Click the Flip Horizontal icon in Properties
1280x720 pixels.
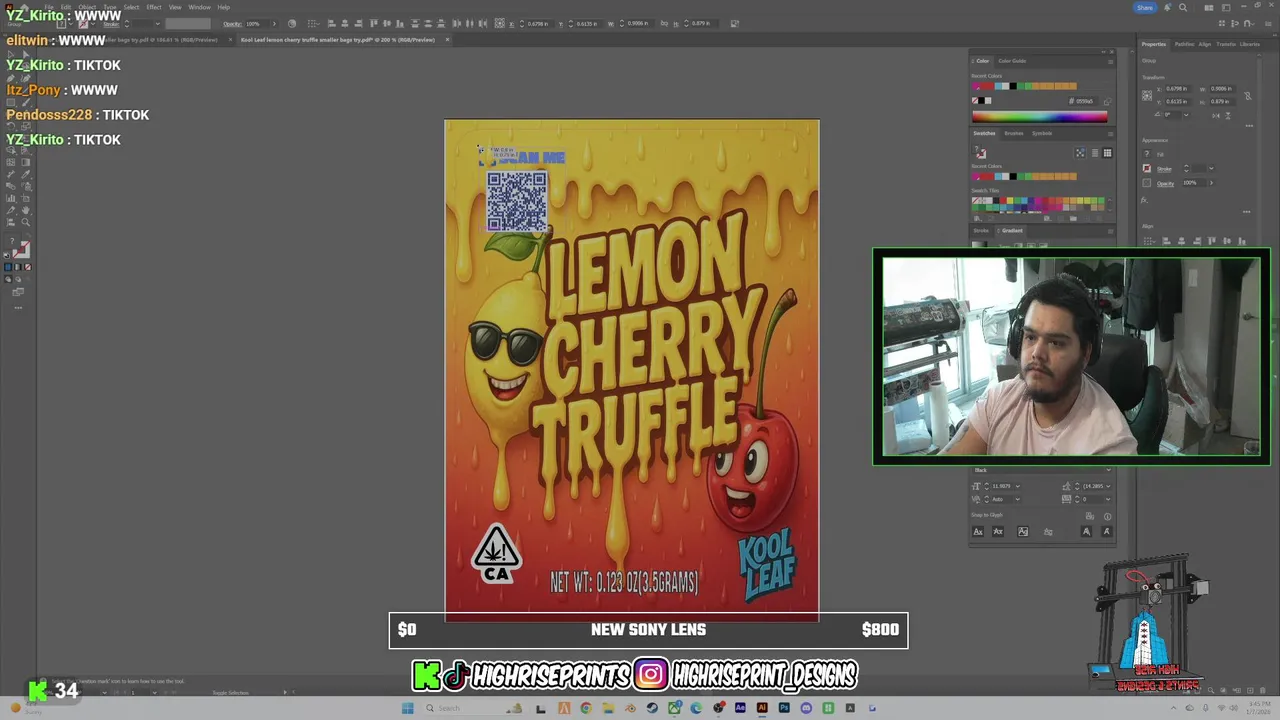1216,116
